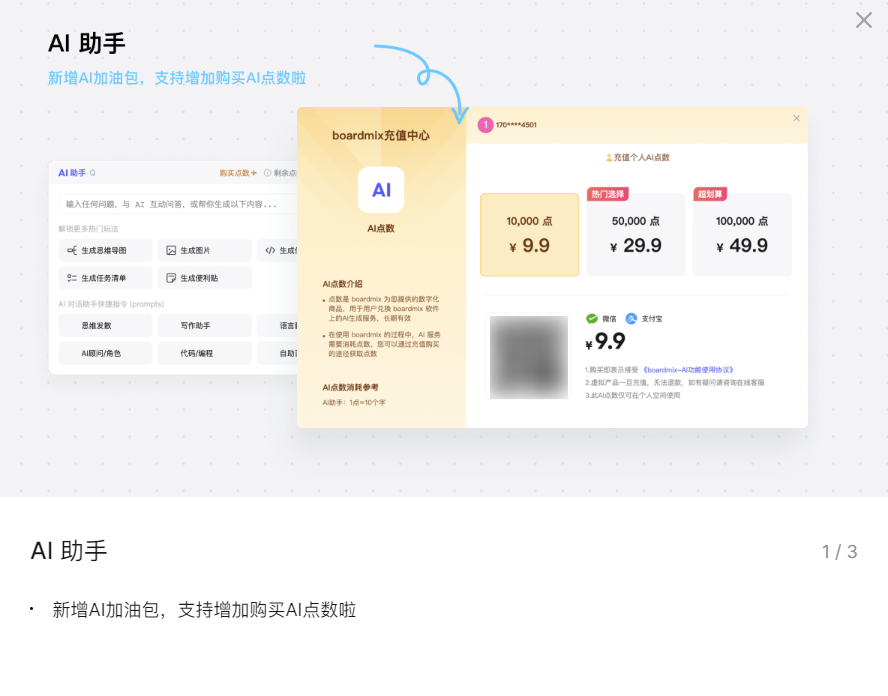Click the info icon beside 剩余点数

click(266, 173)
